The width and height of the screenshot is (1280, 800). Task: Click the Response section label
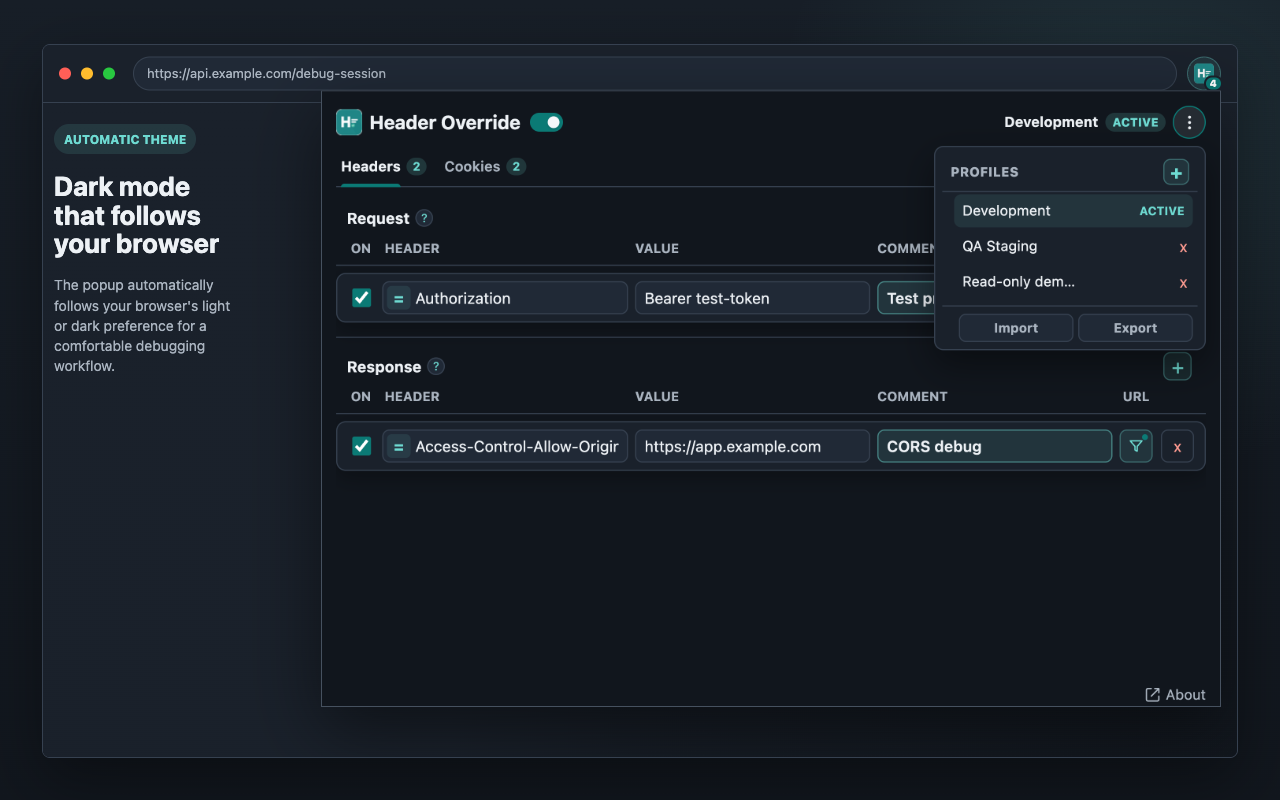click(384, 367)
